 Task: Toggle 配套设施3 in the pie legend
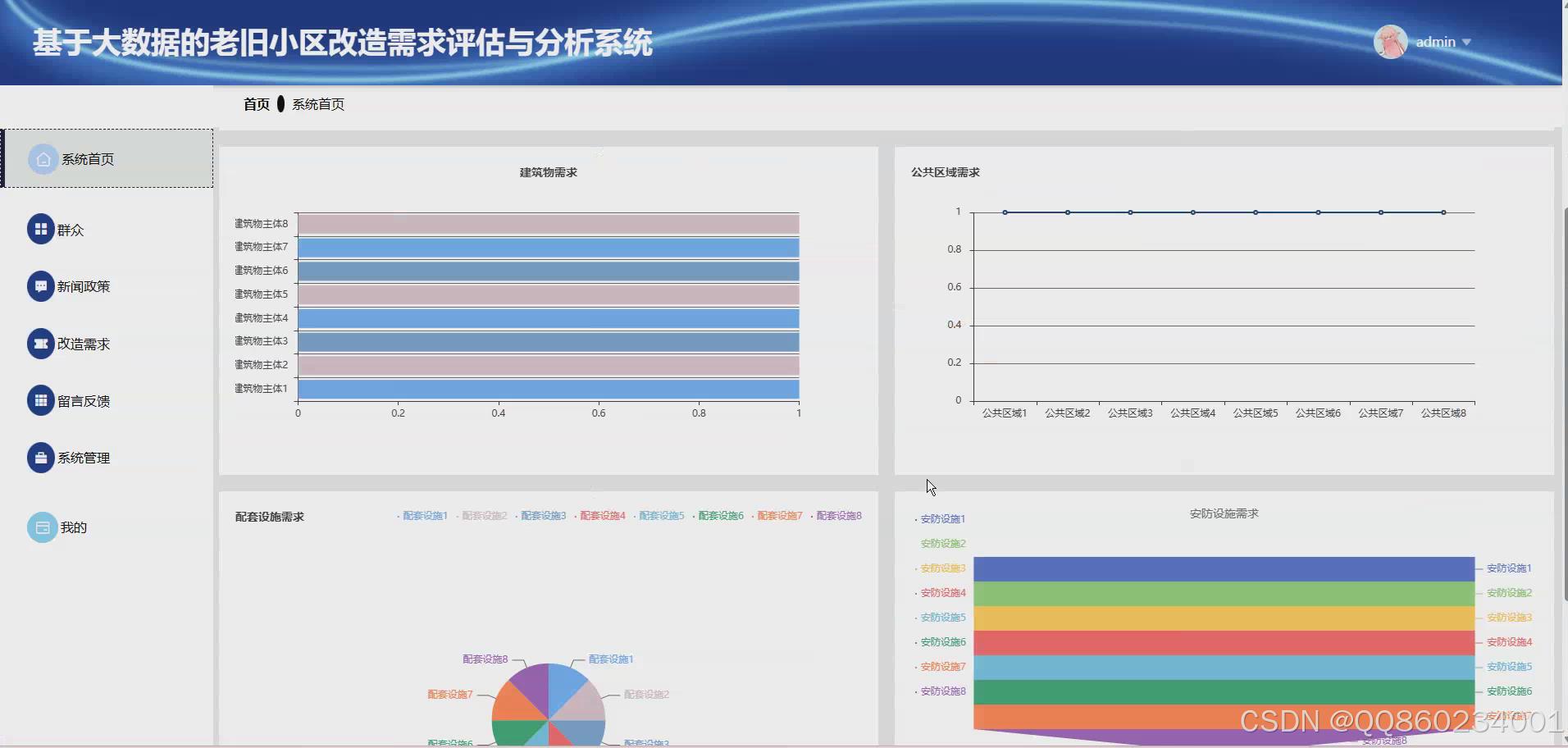[x=540, y=516]
